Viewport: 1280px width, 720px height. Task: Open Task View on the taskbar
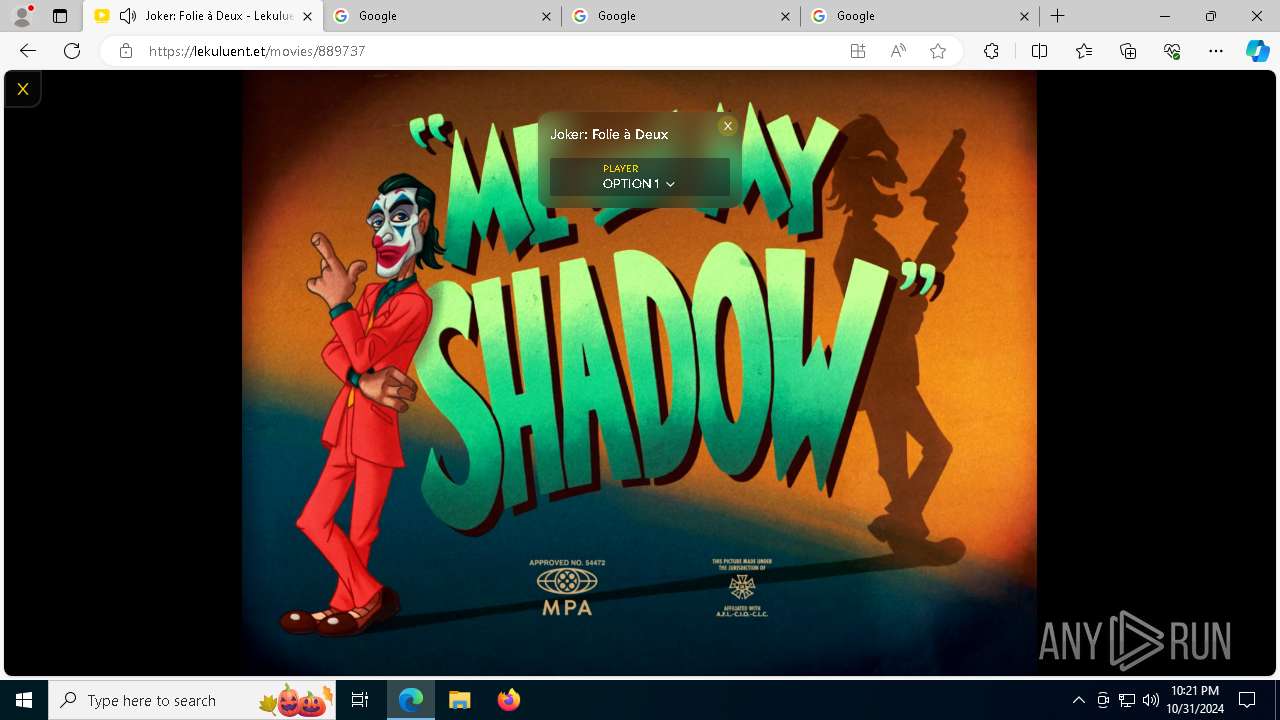tap(360, 700)
